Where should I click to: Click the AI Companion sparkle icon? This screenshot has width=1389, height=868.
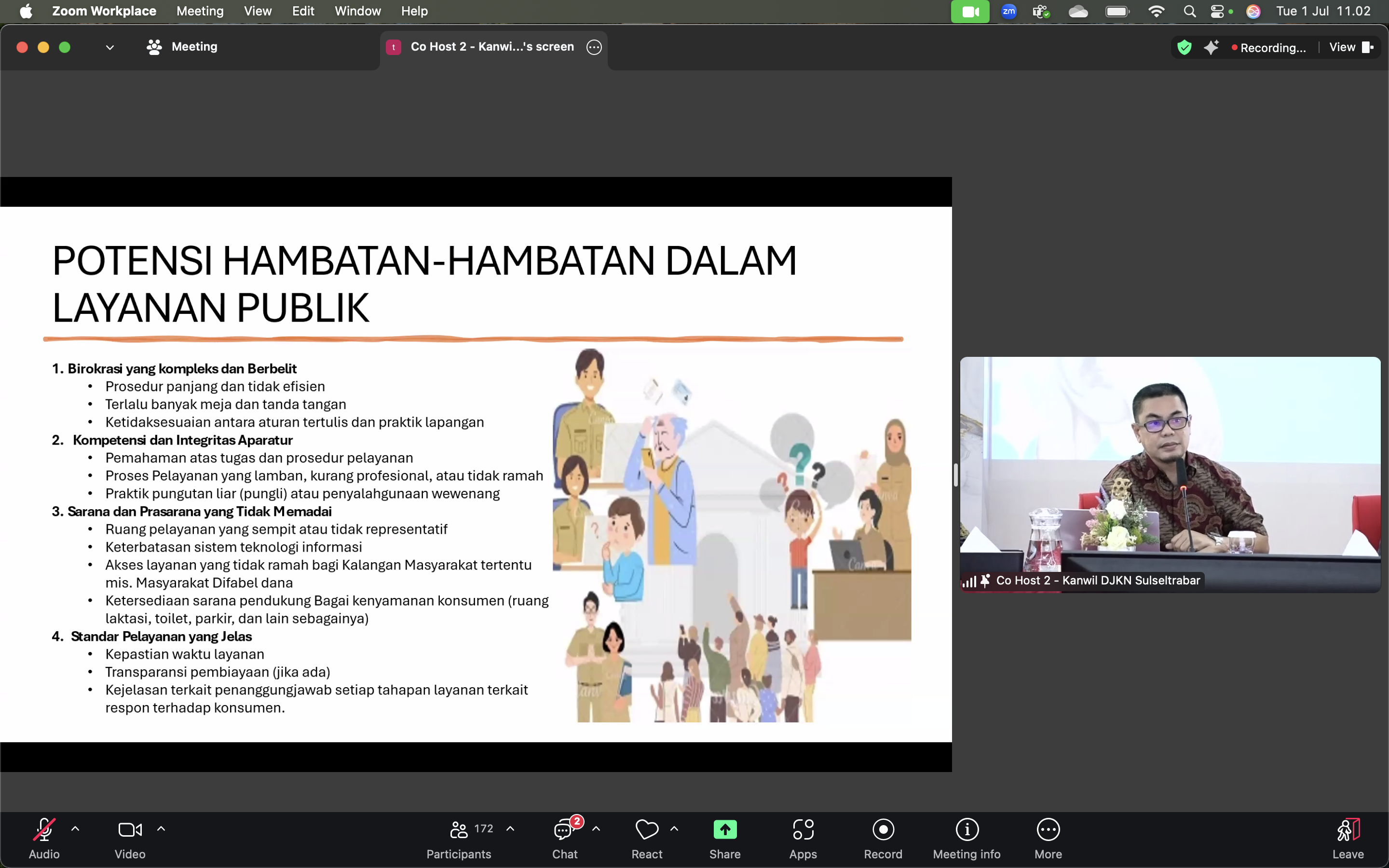coord(1211,48)
